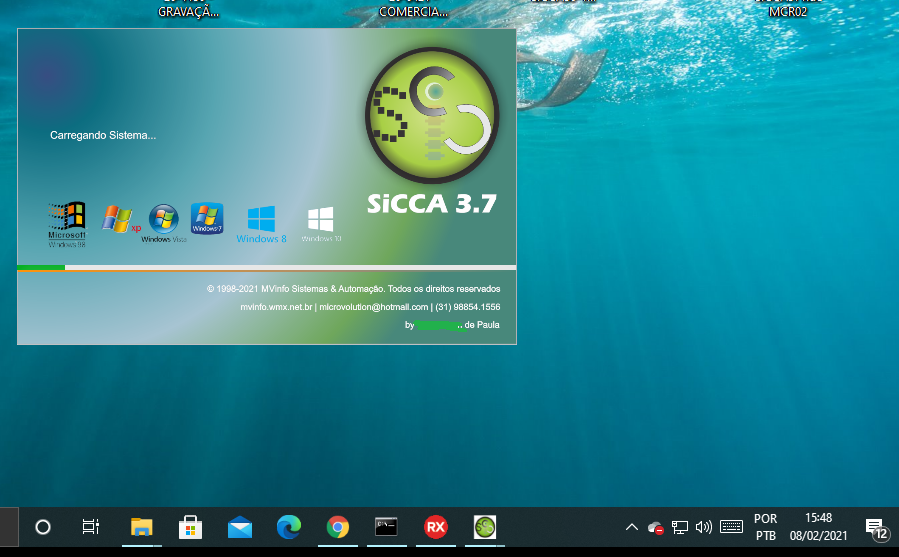
Task: Open the RX application from taskbar
Action: click(x=435, y=527)
